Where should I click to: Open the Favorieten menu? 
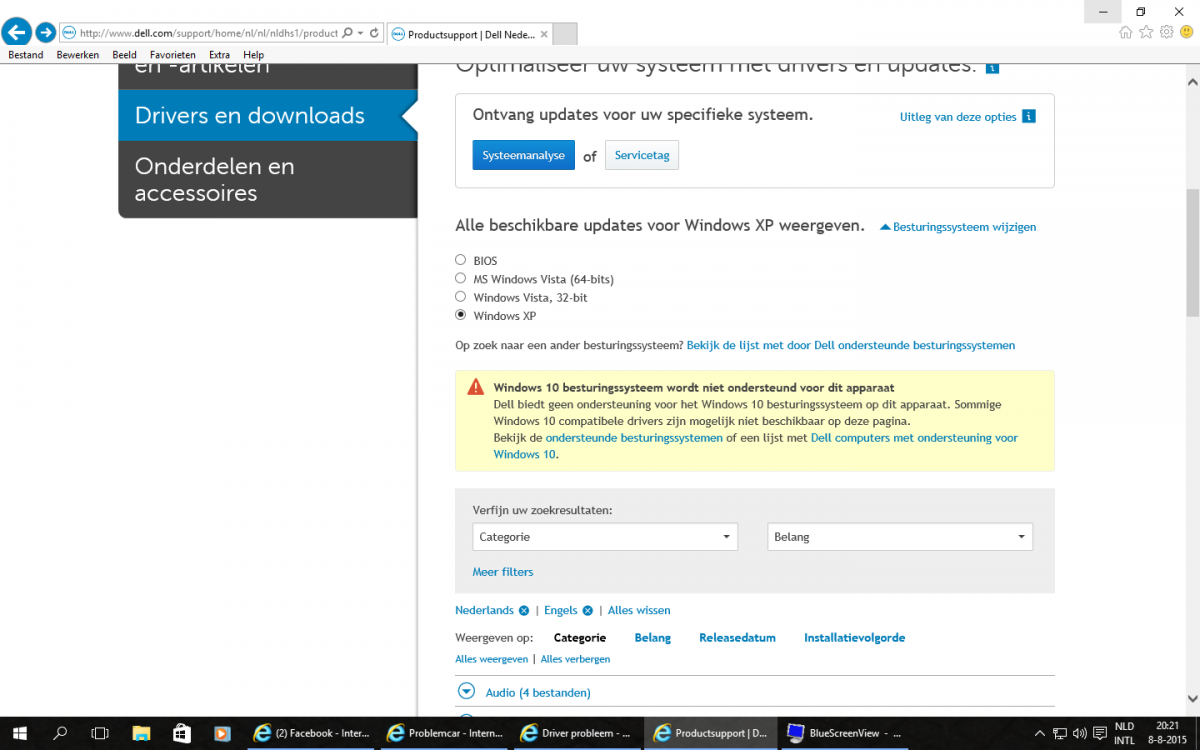173,55
